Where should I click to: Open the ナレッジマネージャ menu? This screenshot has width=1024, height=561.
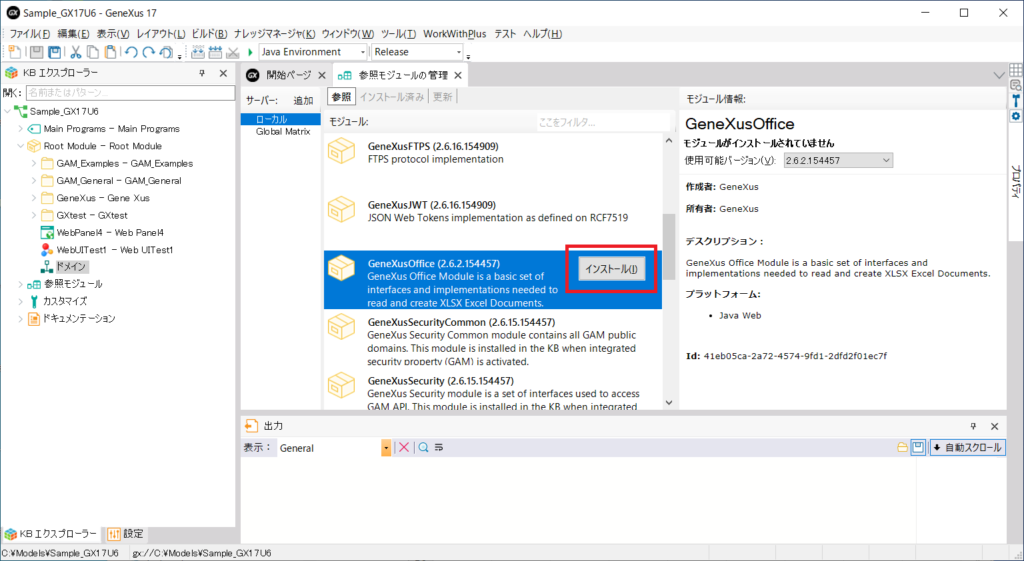pos(275,34)
